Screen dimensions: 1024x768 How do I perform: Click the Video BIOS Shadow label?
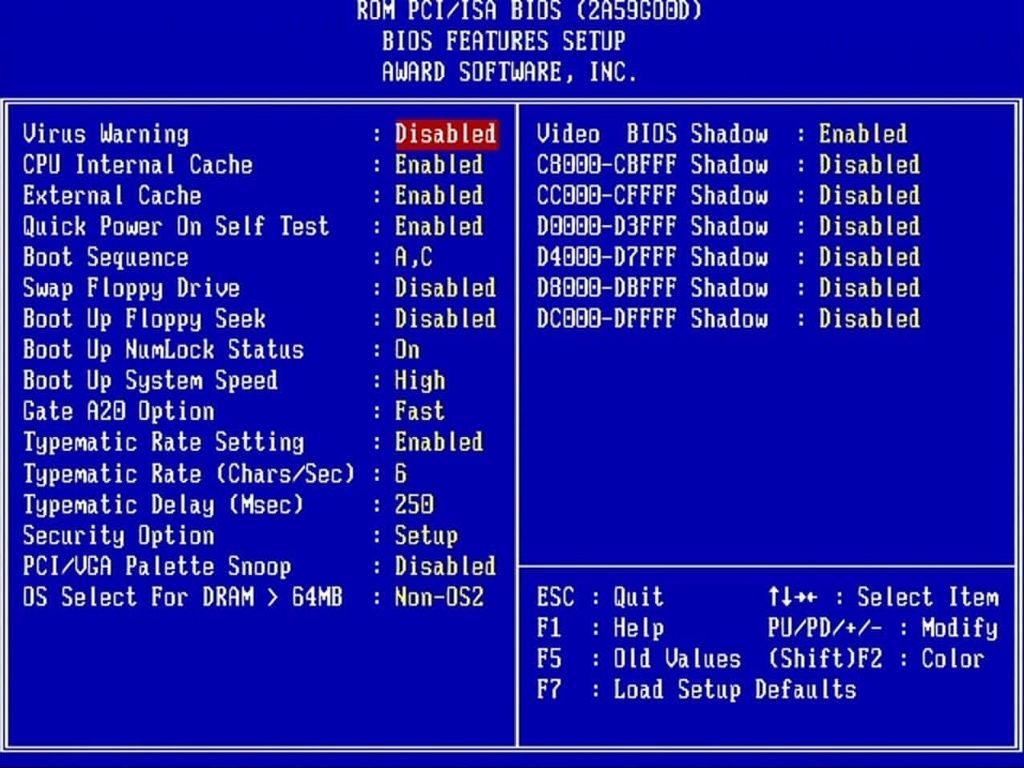[x=652, y=134]
